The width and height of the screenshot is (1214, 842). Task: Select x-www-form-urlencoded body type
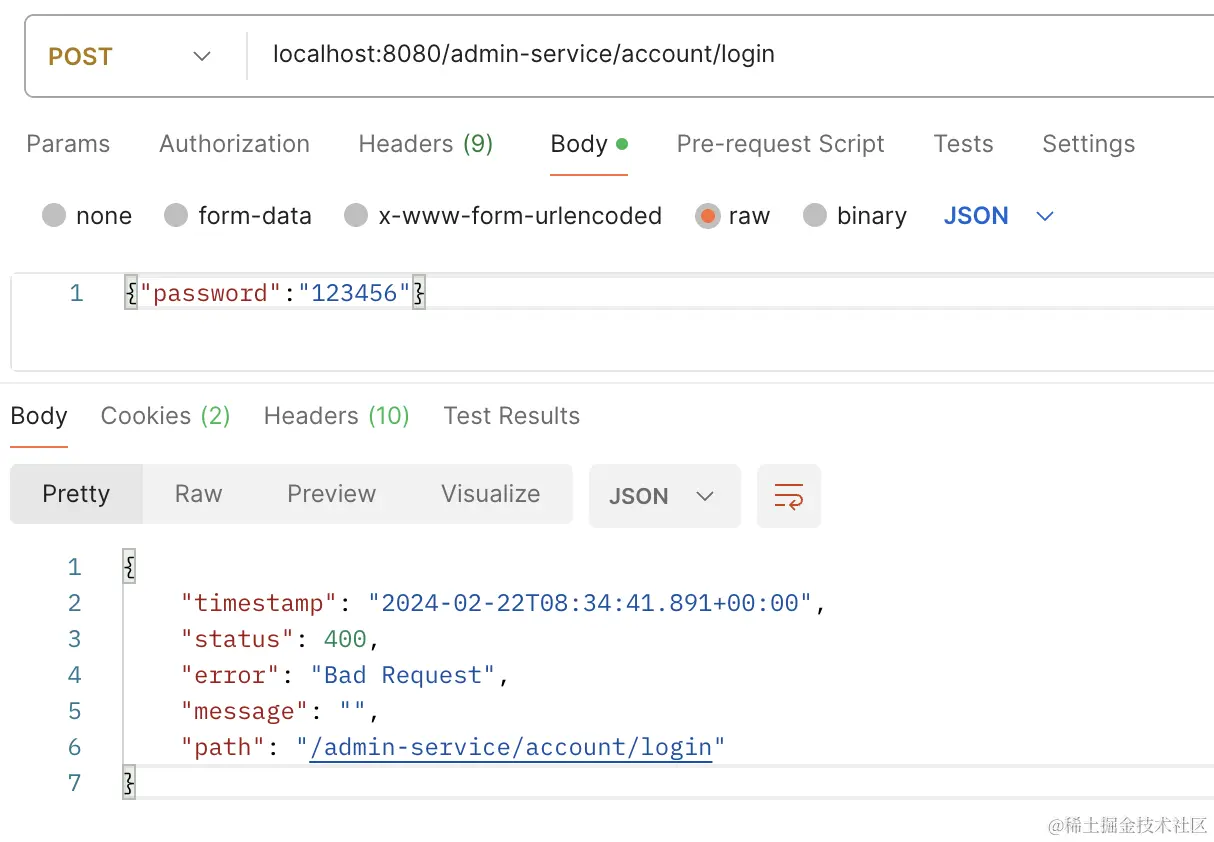[x=356, y=216]
